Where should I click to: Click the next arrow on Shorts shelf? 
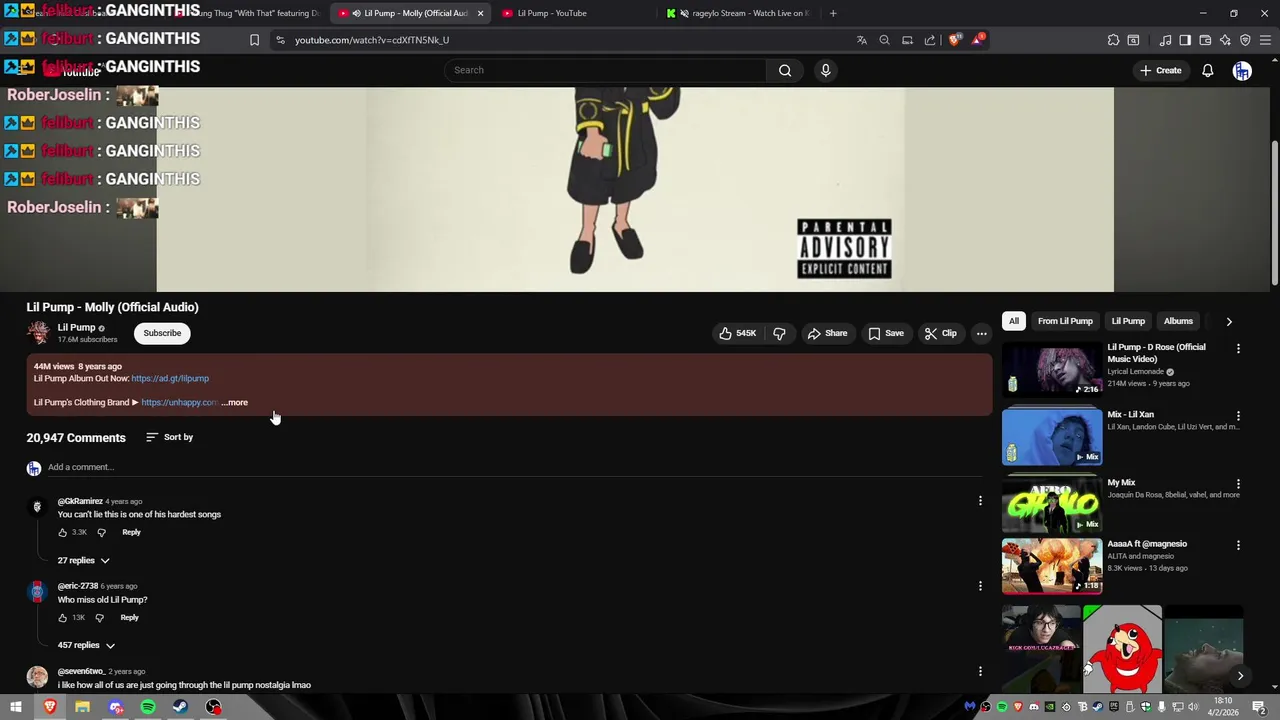(1240, 676)
